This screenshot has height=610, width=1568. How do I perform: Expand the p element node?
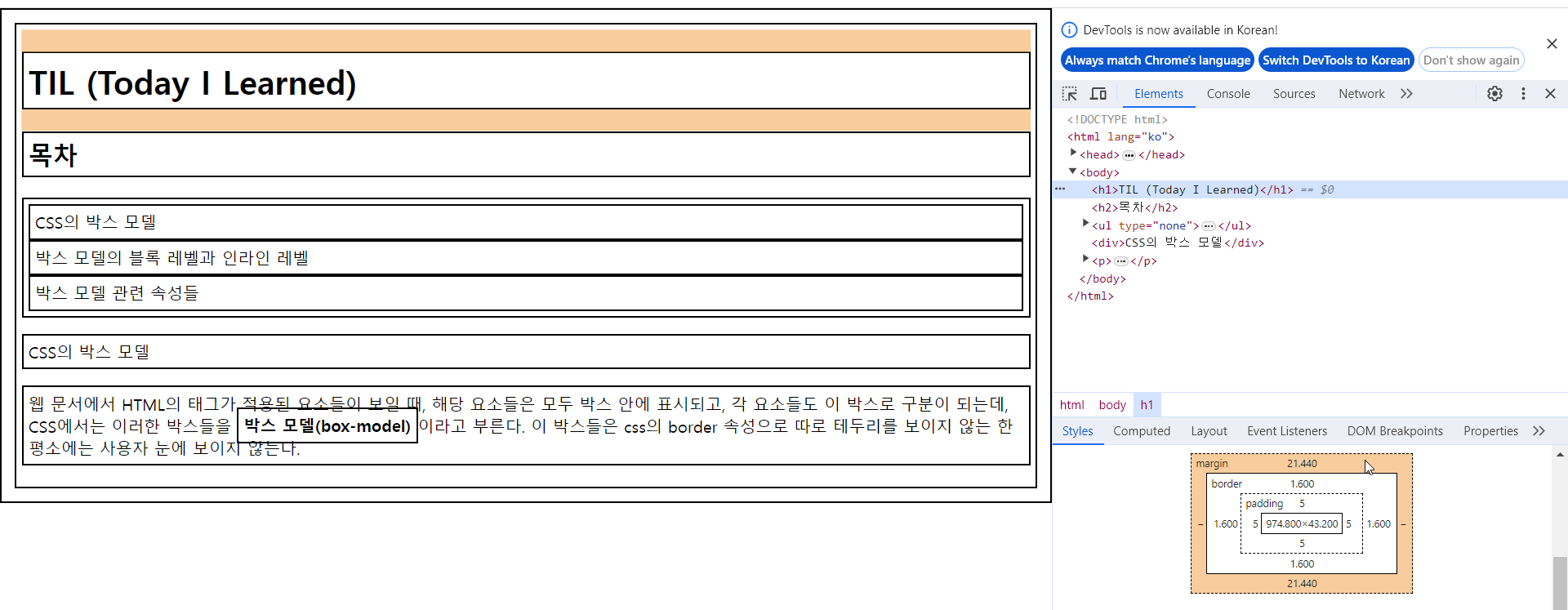point(1085,259)
